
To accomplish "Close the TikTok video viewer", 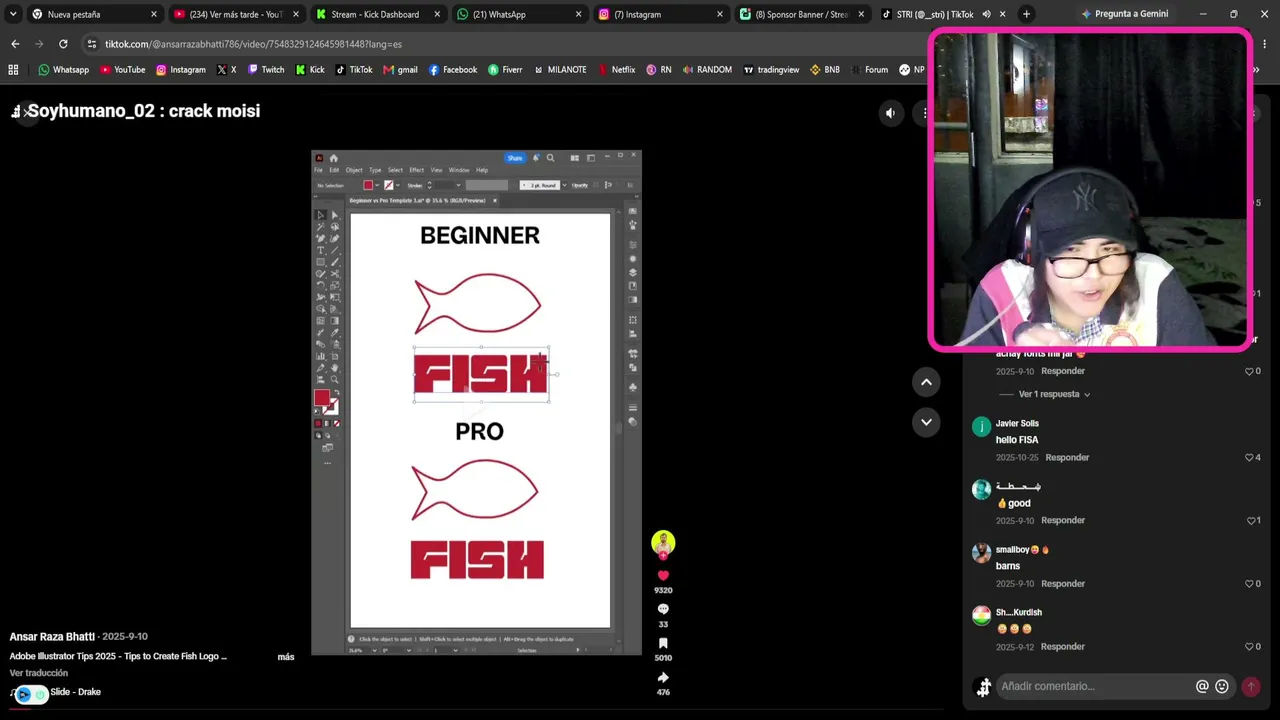I will tap(25, 111).
